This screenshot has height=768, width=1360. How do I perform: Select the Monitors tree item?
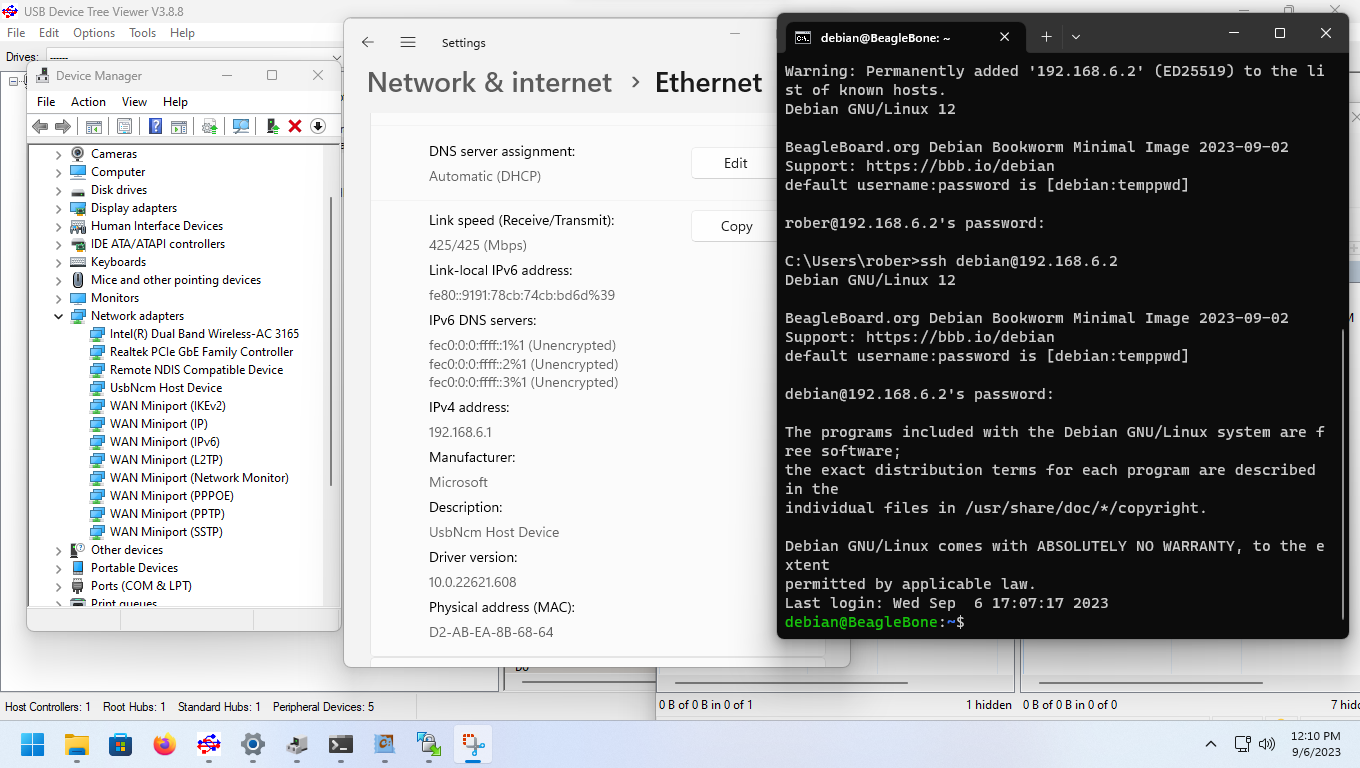click(115, 298)
